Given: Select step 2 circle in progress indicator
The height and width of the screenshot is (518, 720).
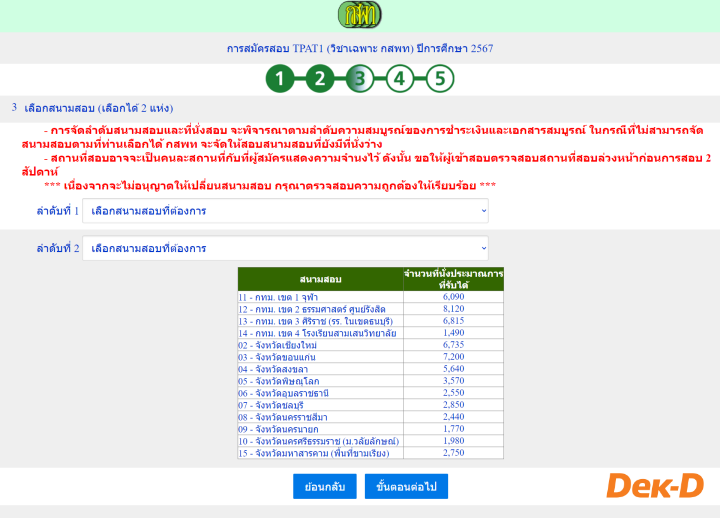Looking at the screenshot, I should click(x=319, y=78).
